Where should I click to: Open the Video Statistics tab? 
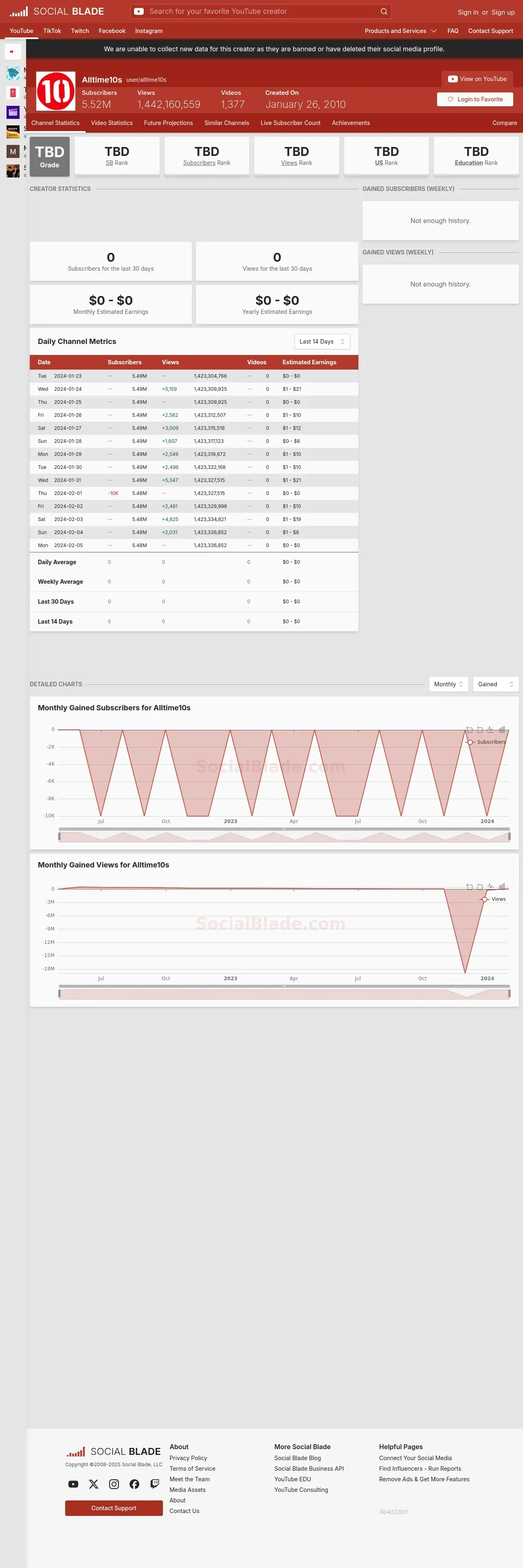tap(112, 123)
